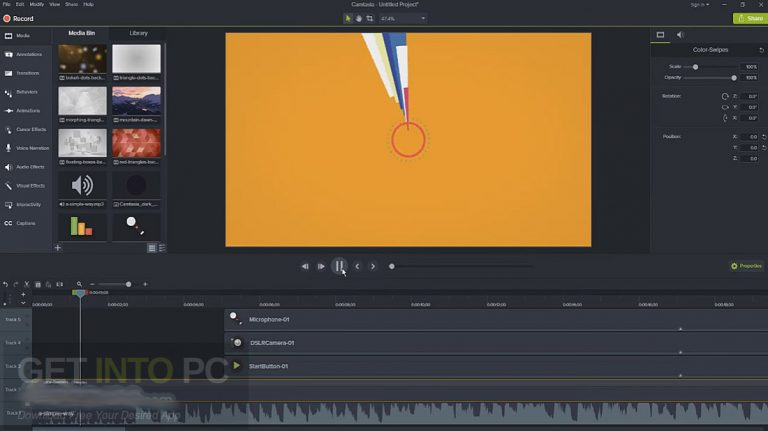Viewport: 768px width, 431px height.
Task: Jump to next clip with right chevron
Action: pyautogui.click(x=373, y=266)
